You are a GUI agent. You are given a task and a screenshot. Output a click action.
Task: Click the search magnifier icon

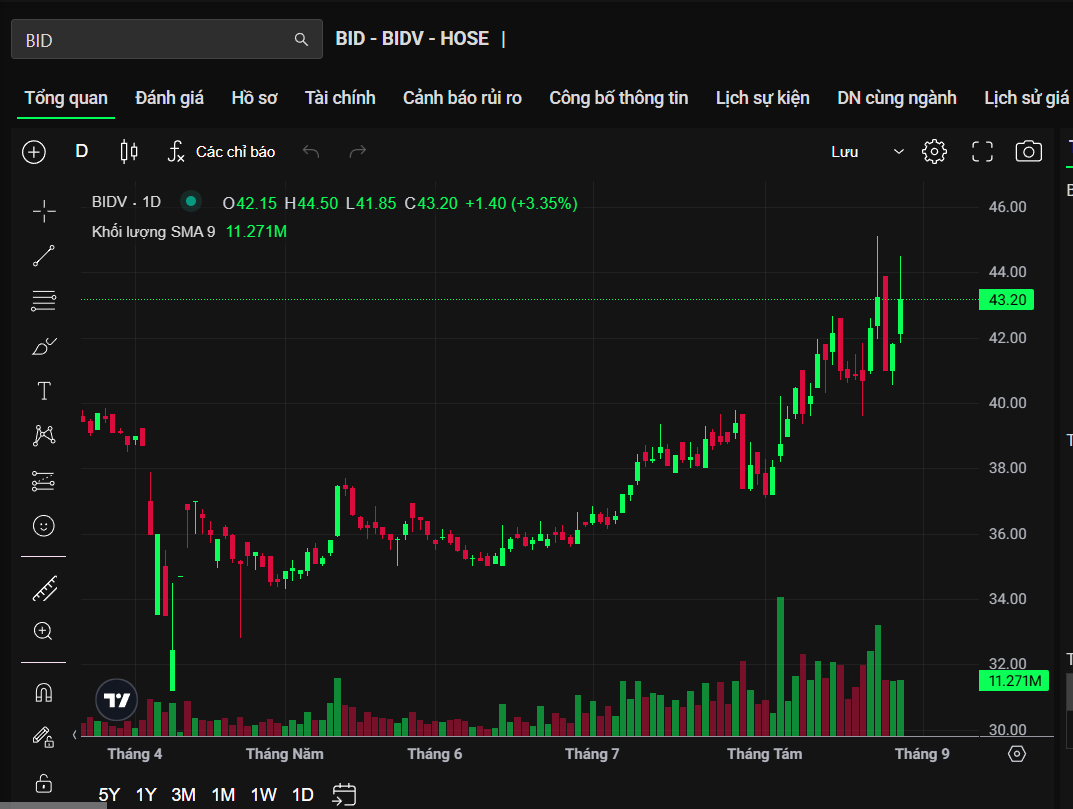click(301, 40)
